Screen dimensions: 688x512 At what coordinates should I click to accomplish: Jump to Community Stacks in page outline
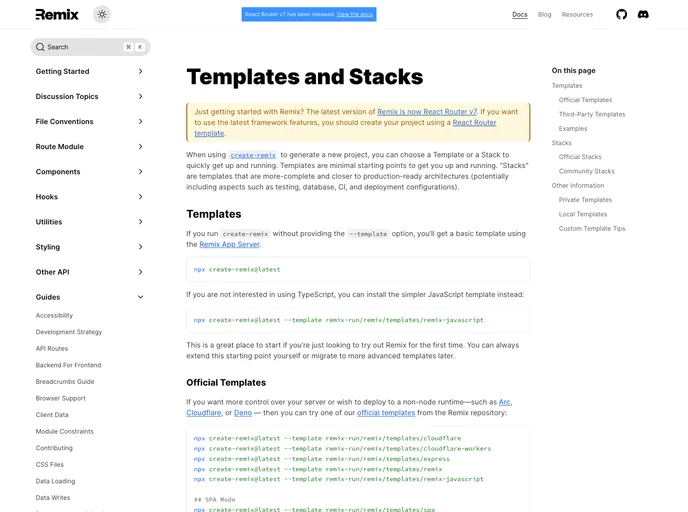(586, 171)
